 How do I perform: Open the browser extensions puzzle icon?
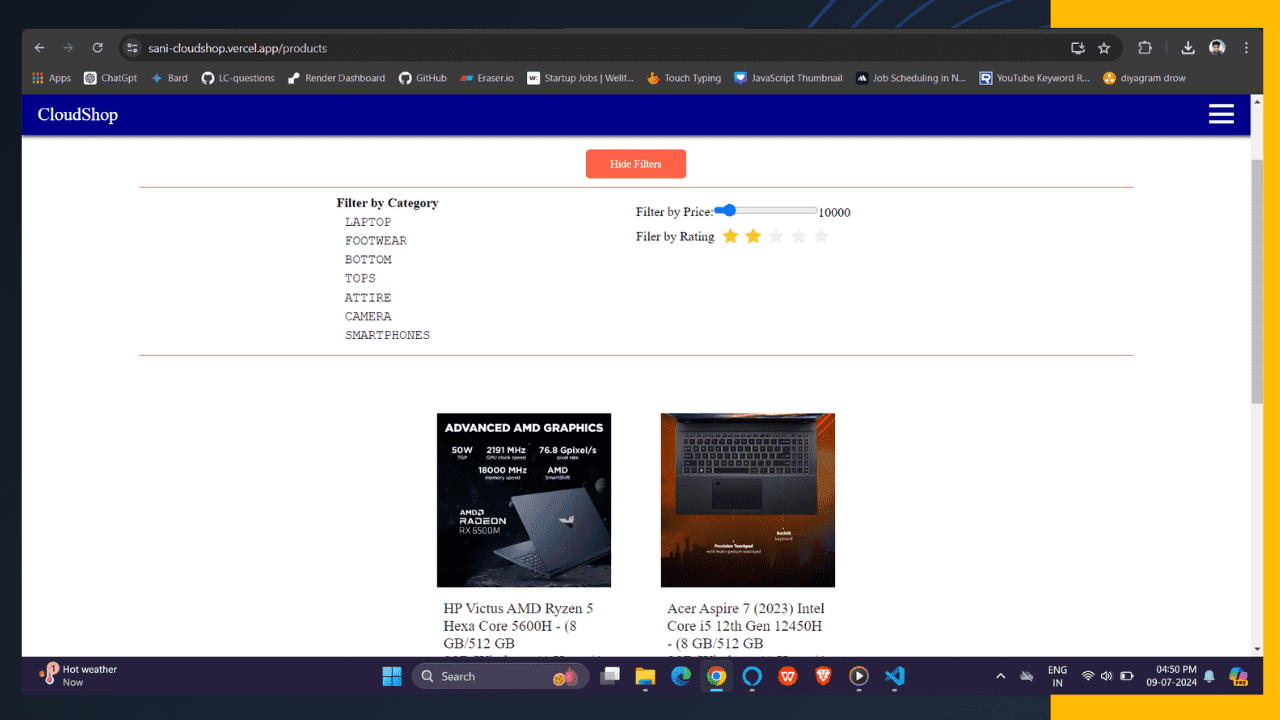point(1145,47)
